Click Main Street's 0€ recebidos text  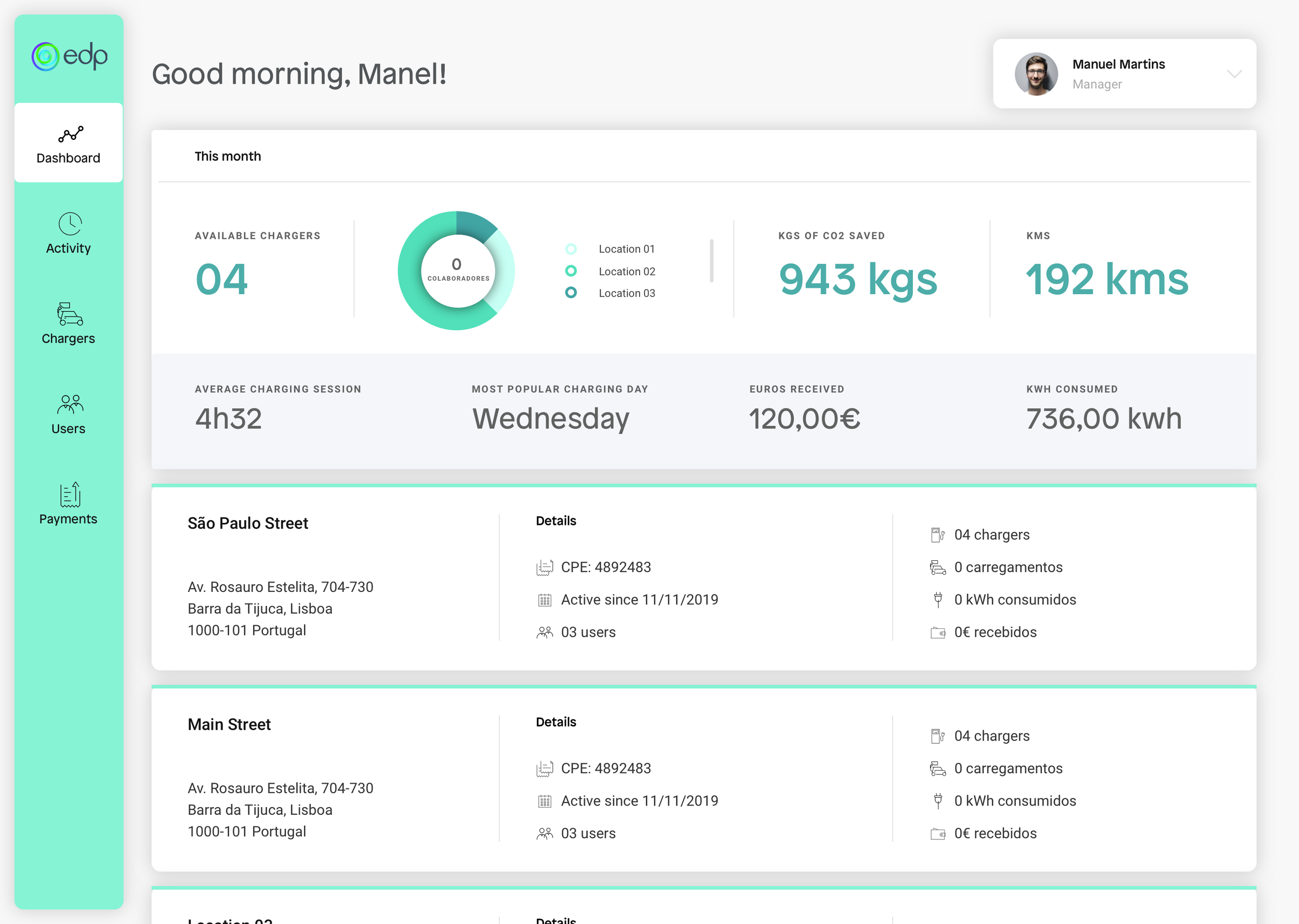pyautogui.click(x=995, y=834)
